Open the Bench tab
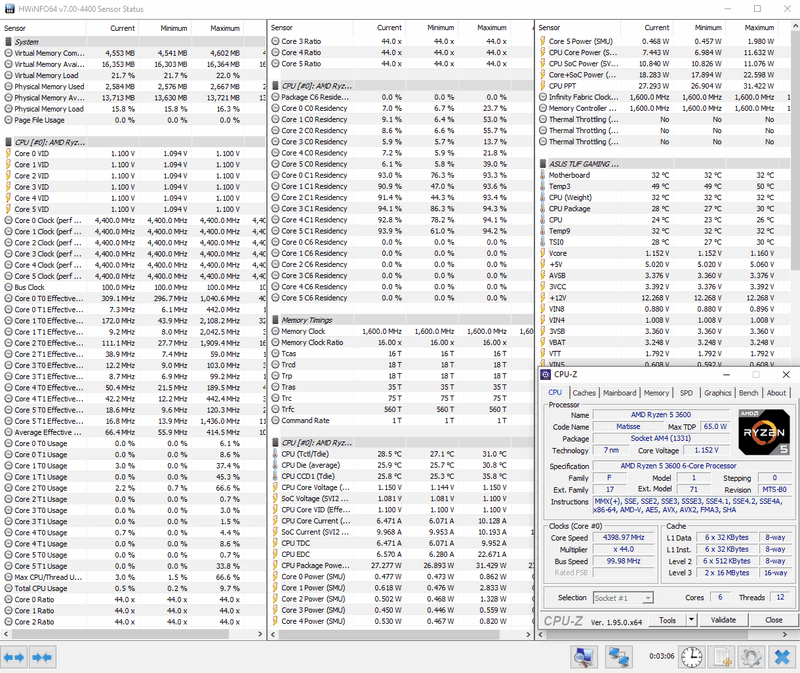Image resolution: width=800 pixels, height=673 pixels. (748, 393)
